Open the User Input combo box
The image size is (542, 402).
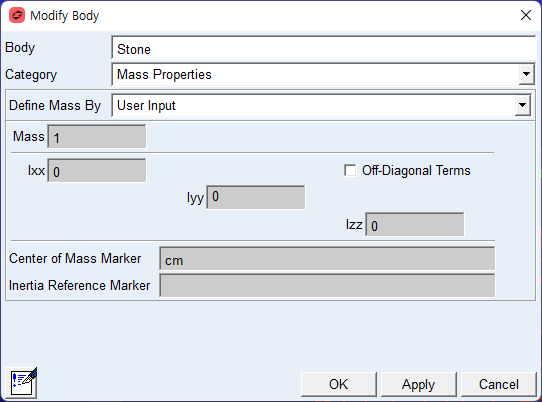pyautogui.click(x=321, y=105)
